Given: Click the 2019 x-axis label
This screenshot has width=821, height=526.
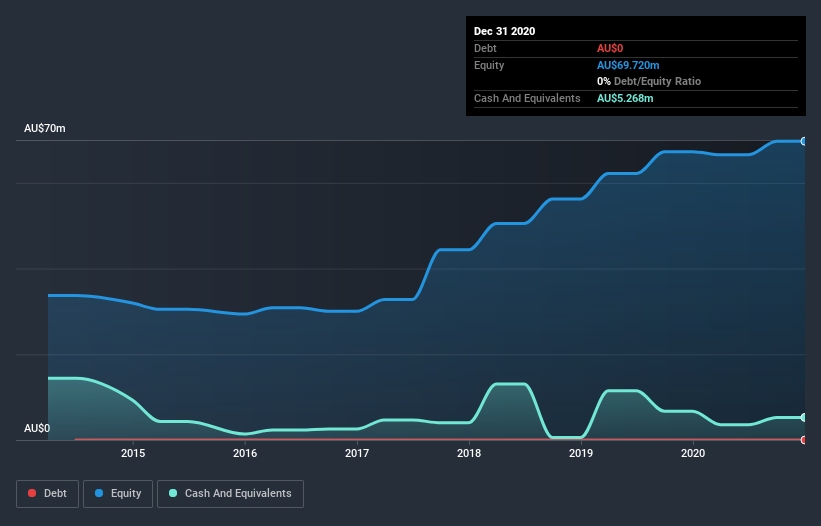Looking at the screenshot, I should point(581,453).
